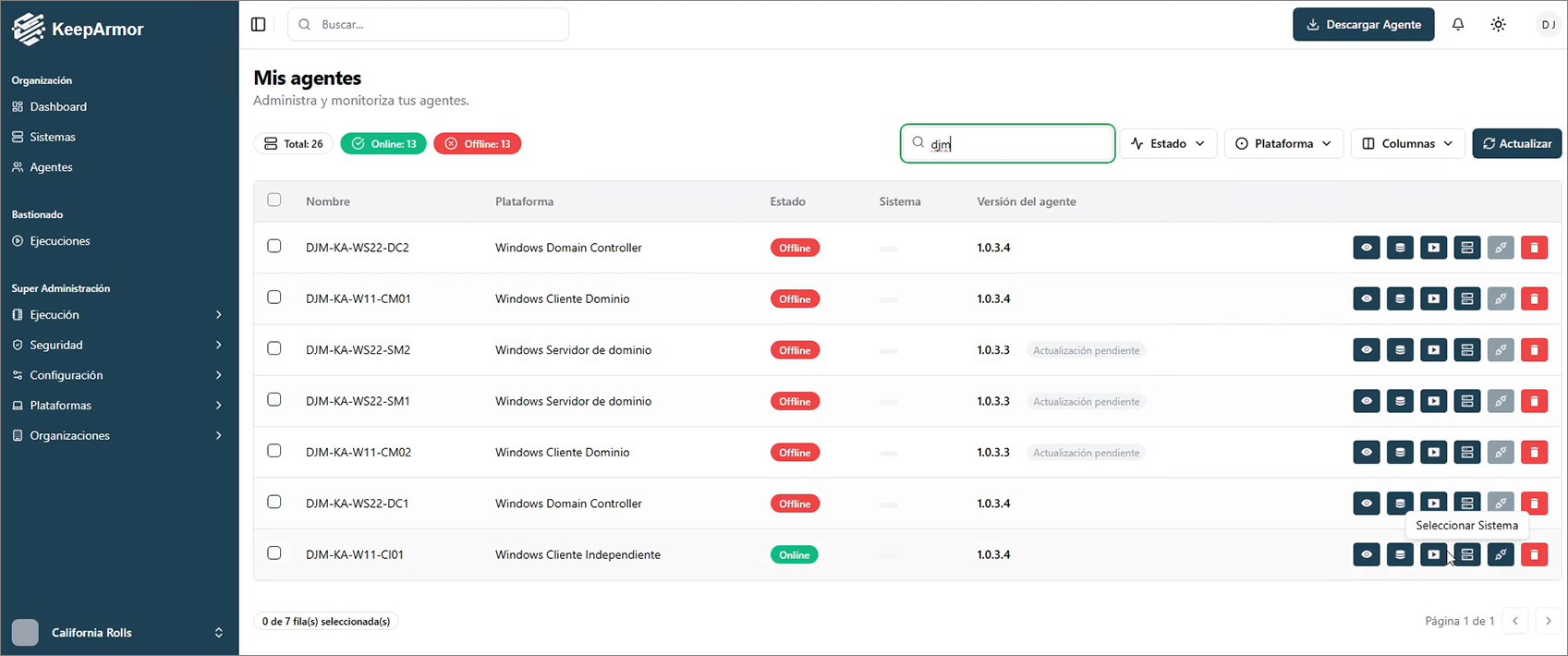
Task: Click the Actualizar button
Action: click(x=1516, y=144)
